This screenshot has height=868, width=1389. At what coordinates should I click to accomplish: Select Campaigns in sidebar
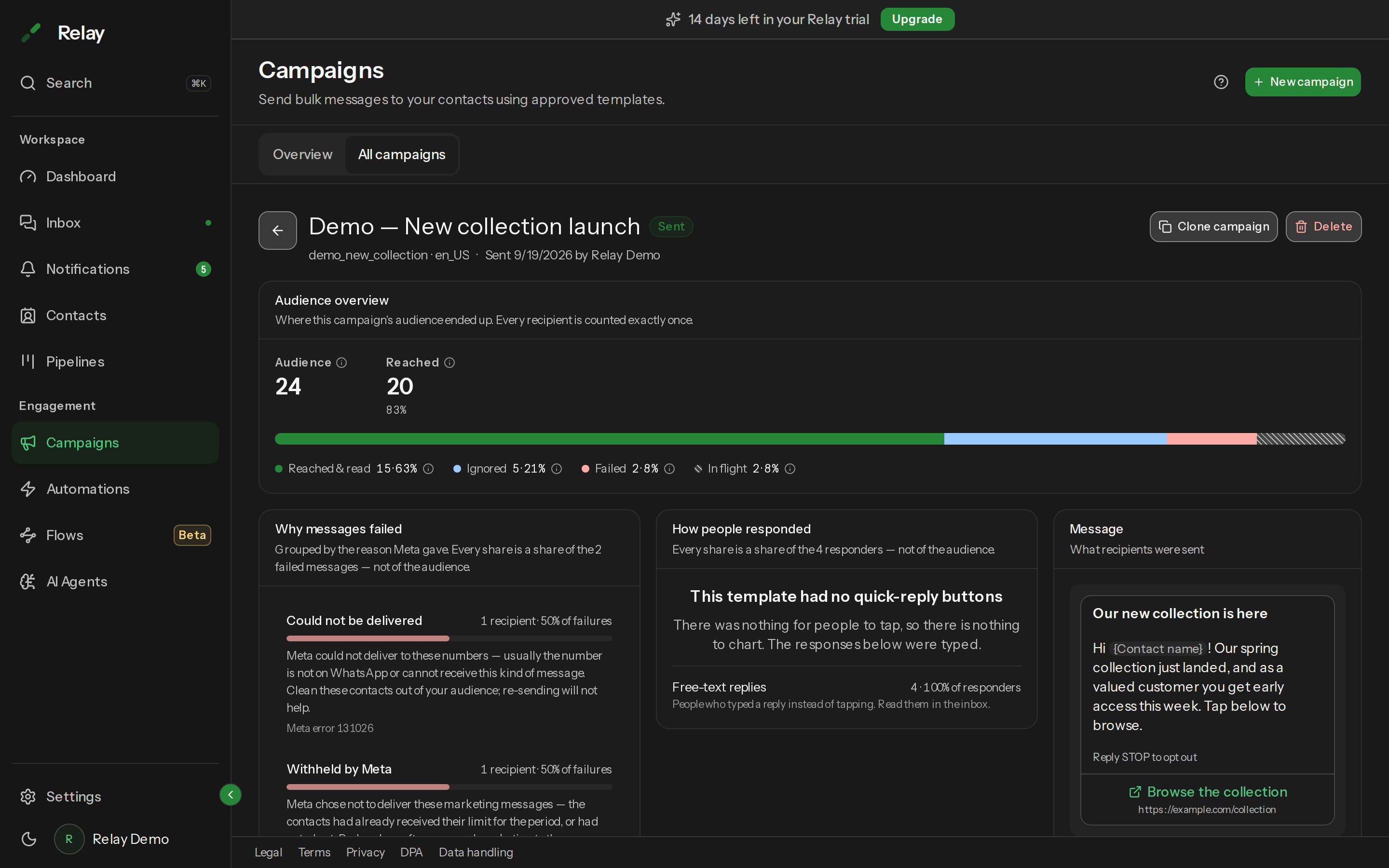115,443
